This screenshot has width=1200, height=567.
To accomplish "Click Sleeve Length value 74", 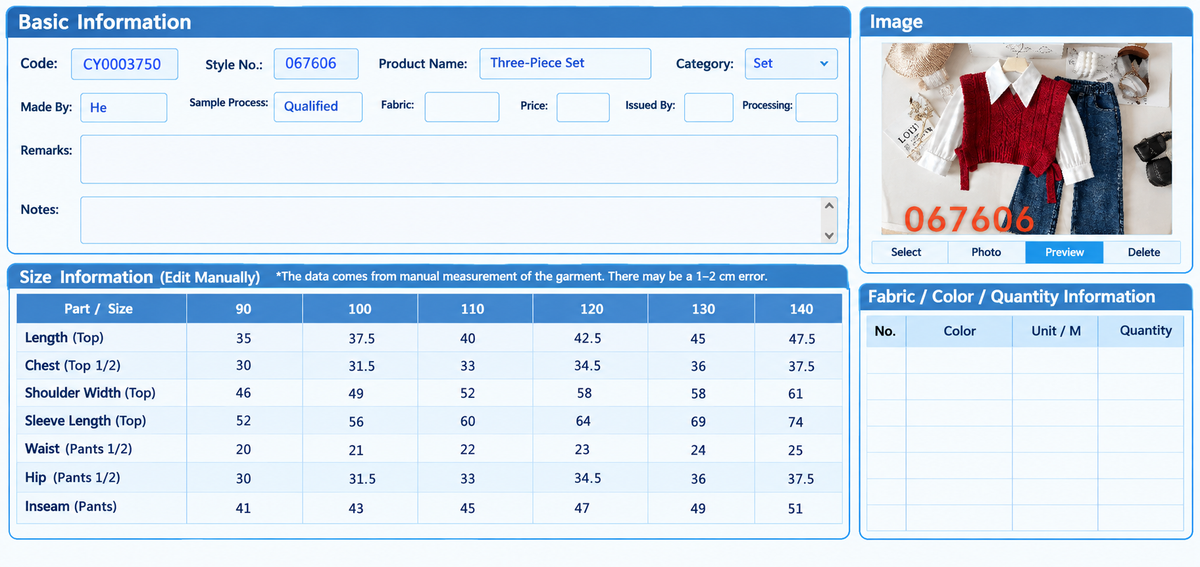I will click(x=796, y=422).
